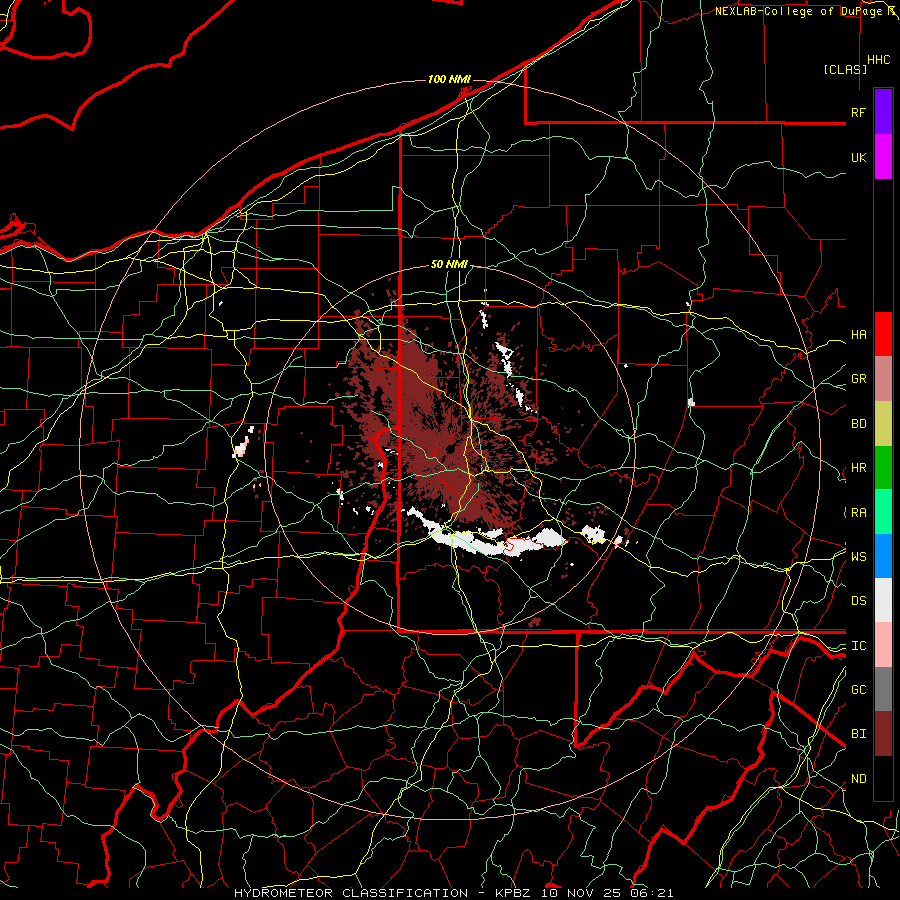900x900 pixels.
Task: Click the RF purple legend swatch
Action: point(883,112)
